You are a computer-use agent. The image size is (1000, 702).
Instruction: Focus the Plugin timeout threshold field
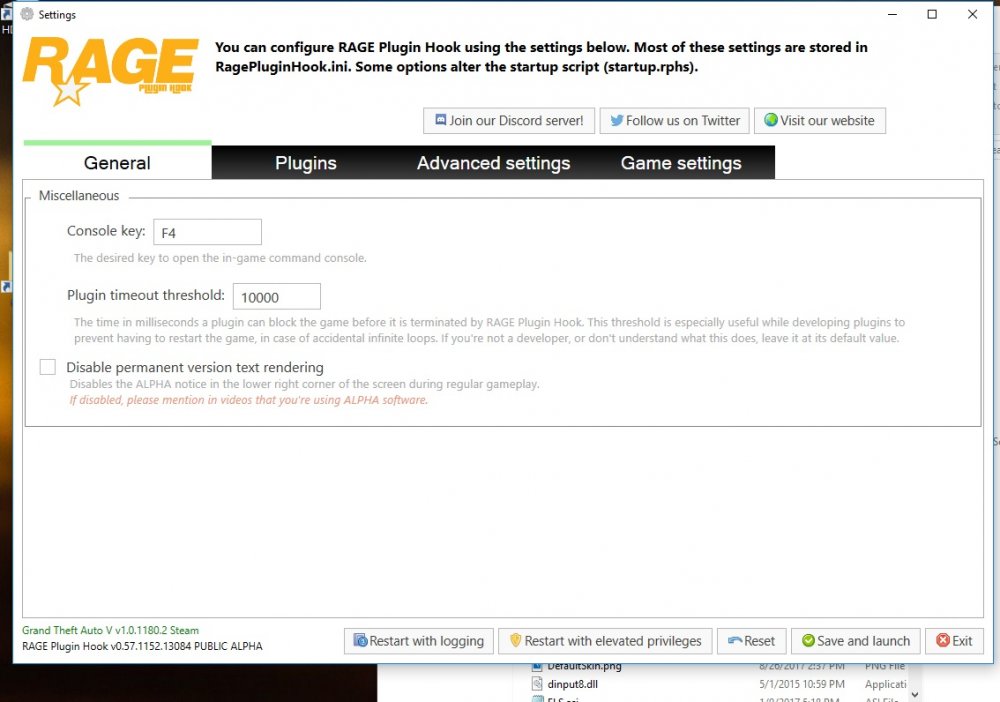click(x=277, y=296)
